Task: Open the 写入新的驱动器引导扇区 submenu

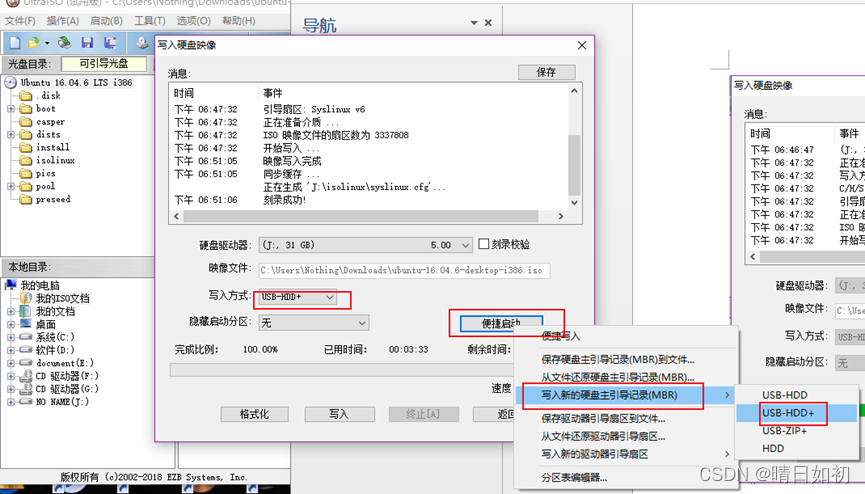Action: [626, 454]
